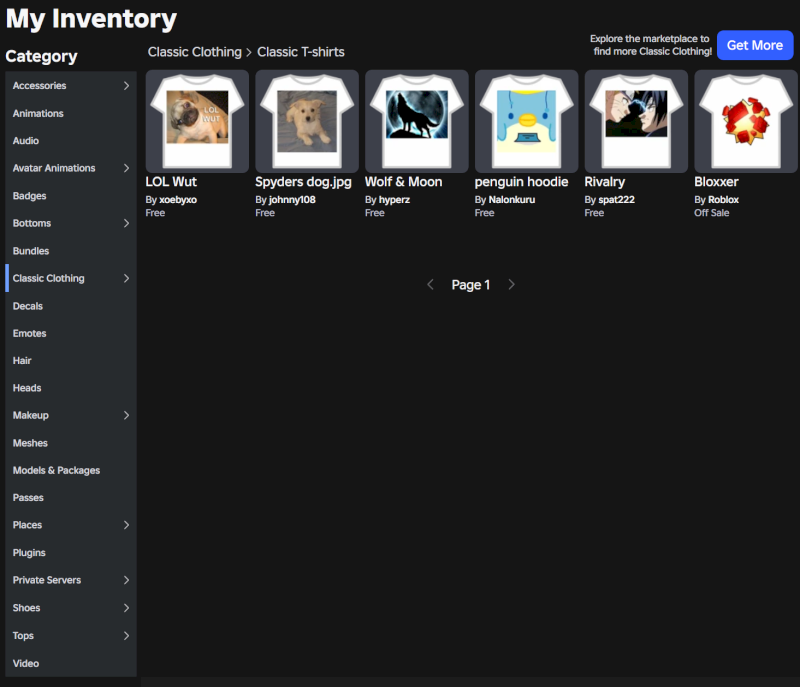Screen dimensions: 800x687
Task: Click the Free label under Rivalry
Action: coord(594,213)
